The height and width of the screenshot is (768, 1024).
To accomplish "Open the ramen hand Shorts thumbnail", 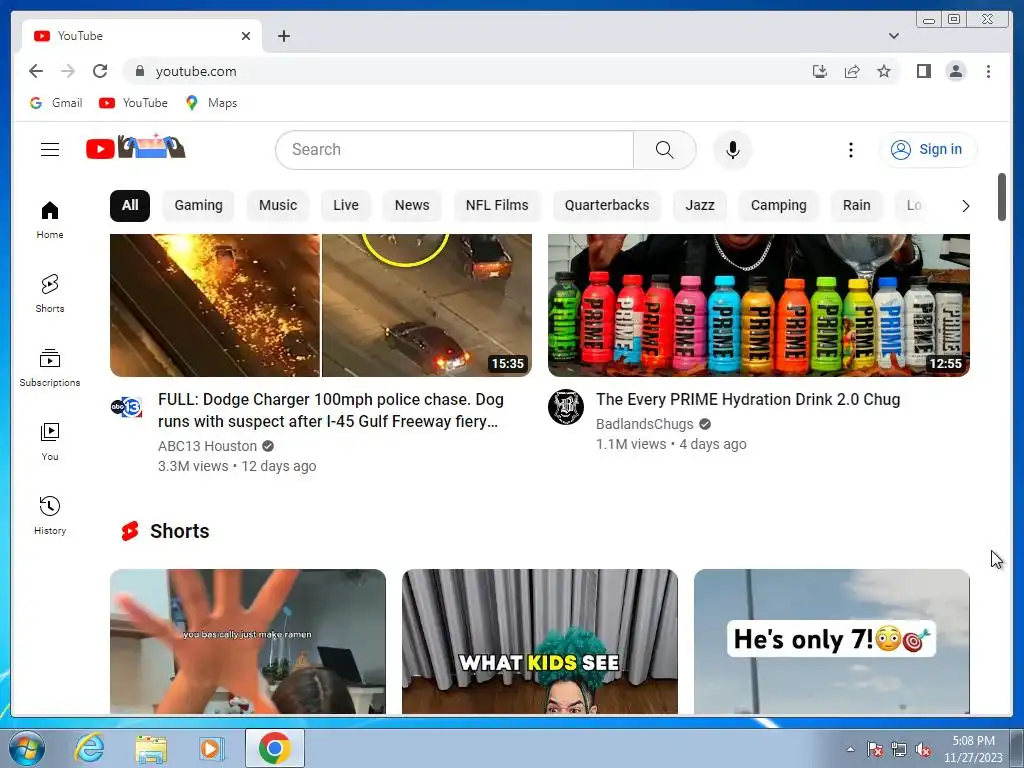I will point(248,641).
